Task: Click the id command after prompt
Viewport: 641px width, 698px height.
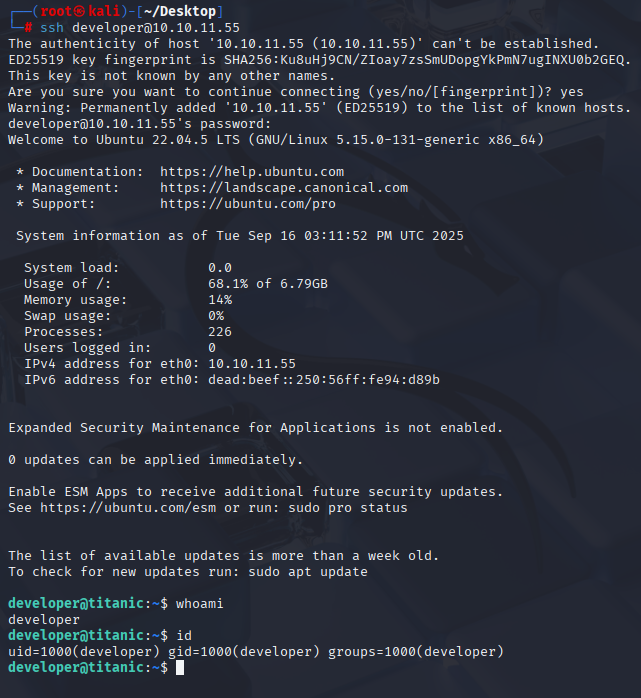Action: click(x=184, y=635)
